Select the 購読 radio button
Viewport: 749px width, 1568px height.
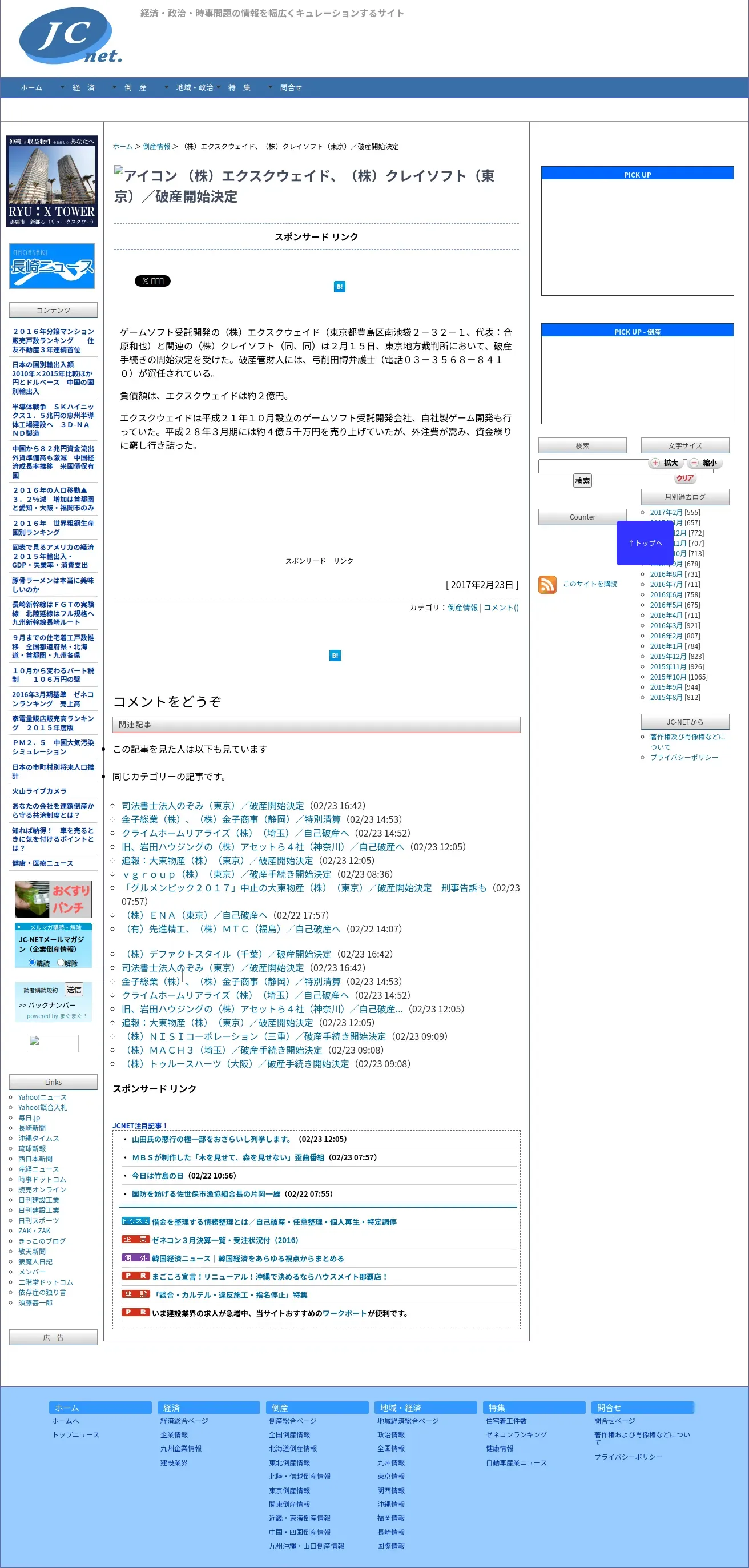coord(32,962)
